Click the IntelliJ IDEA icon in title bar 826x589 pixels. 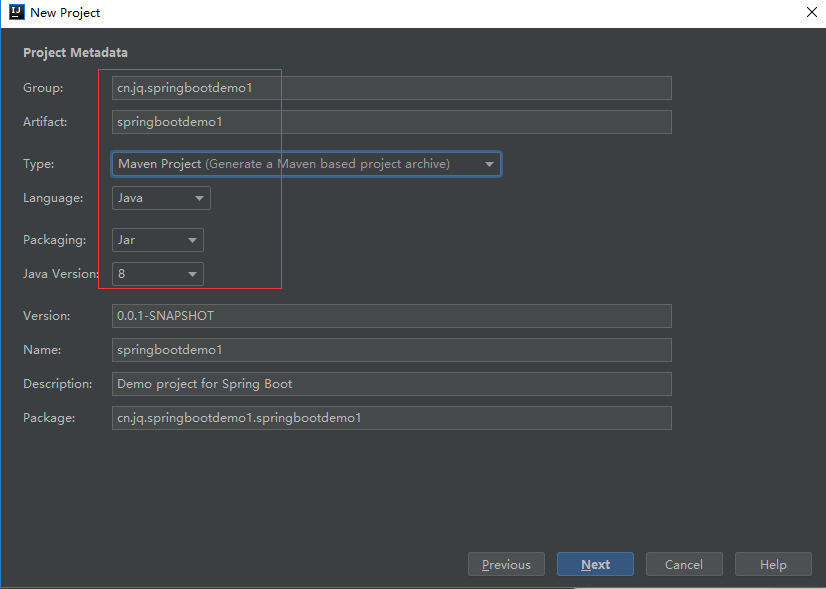point(17,12)
